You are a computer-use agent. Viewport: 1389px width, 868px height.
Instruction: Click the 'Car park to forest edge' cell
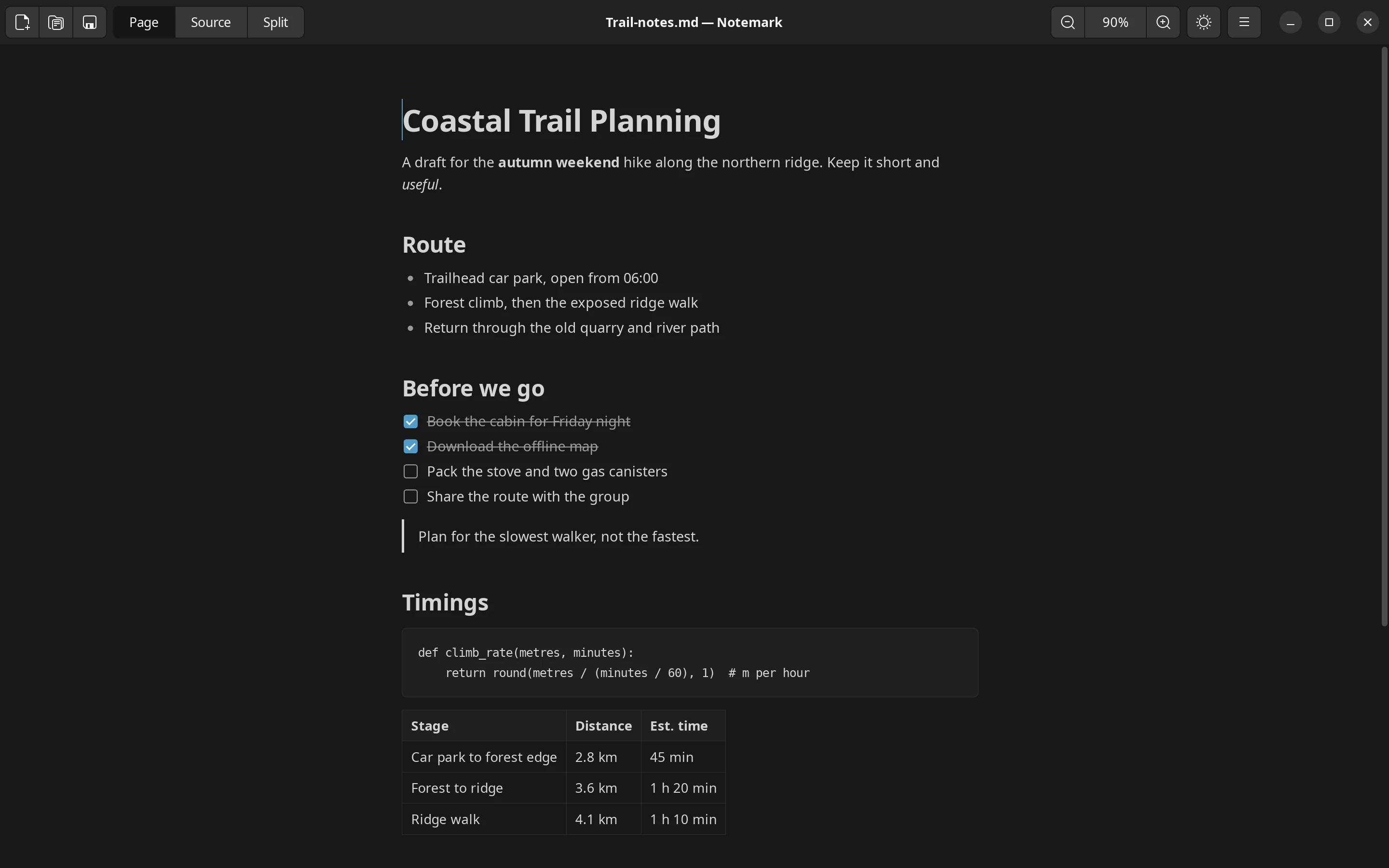pos(484,757)
